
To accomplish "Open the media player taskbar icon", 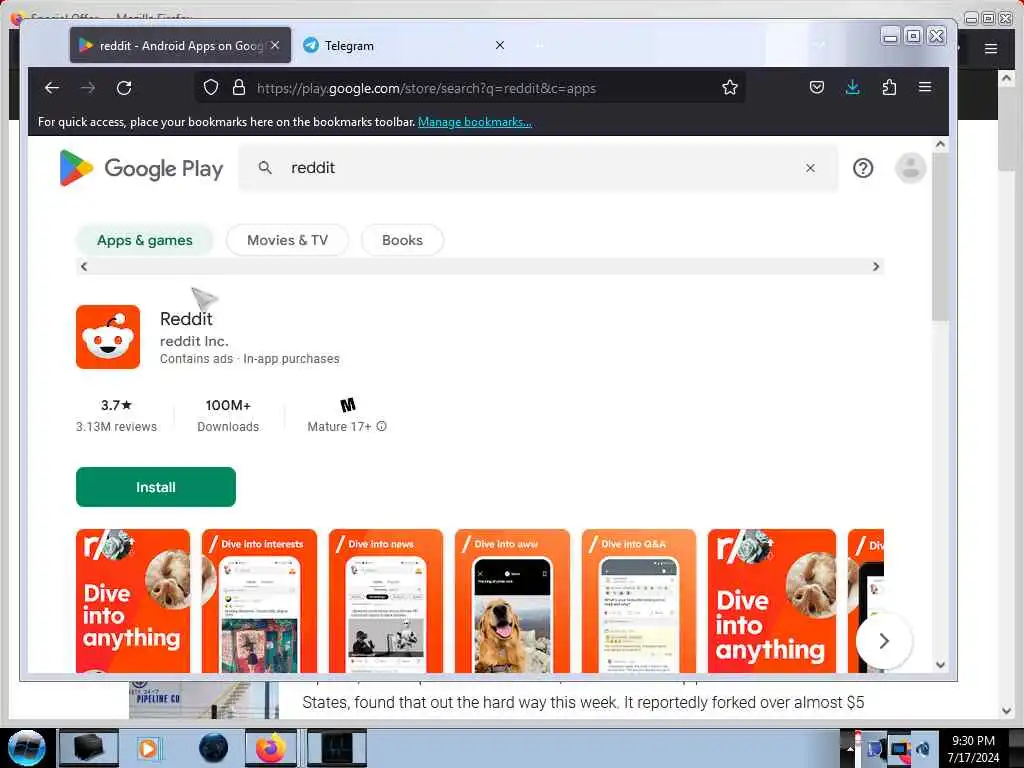I will [148, 748].
